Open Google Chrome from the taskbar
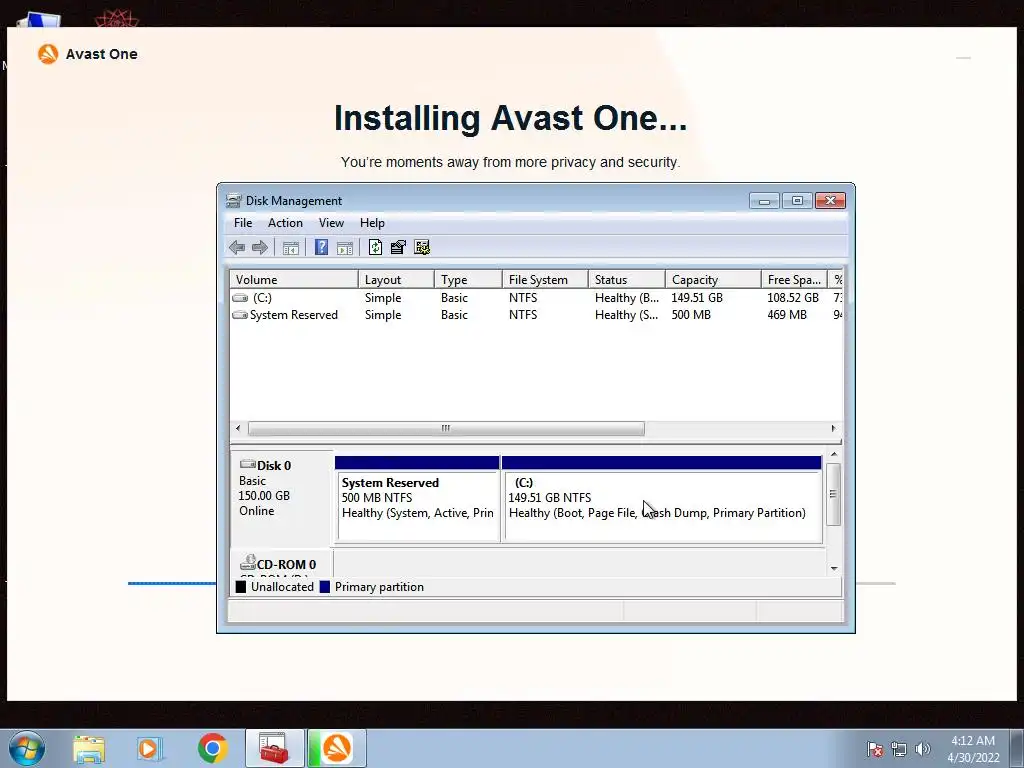This screenshot has width=1024, height=768. click(x=212, y=748)
